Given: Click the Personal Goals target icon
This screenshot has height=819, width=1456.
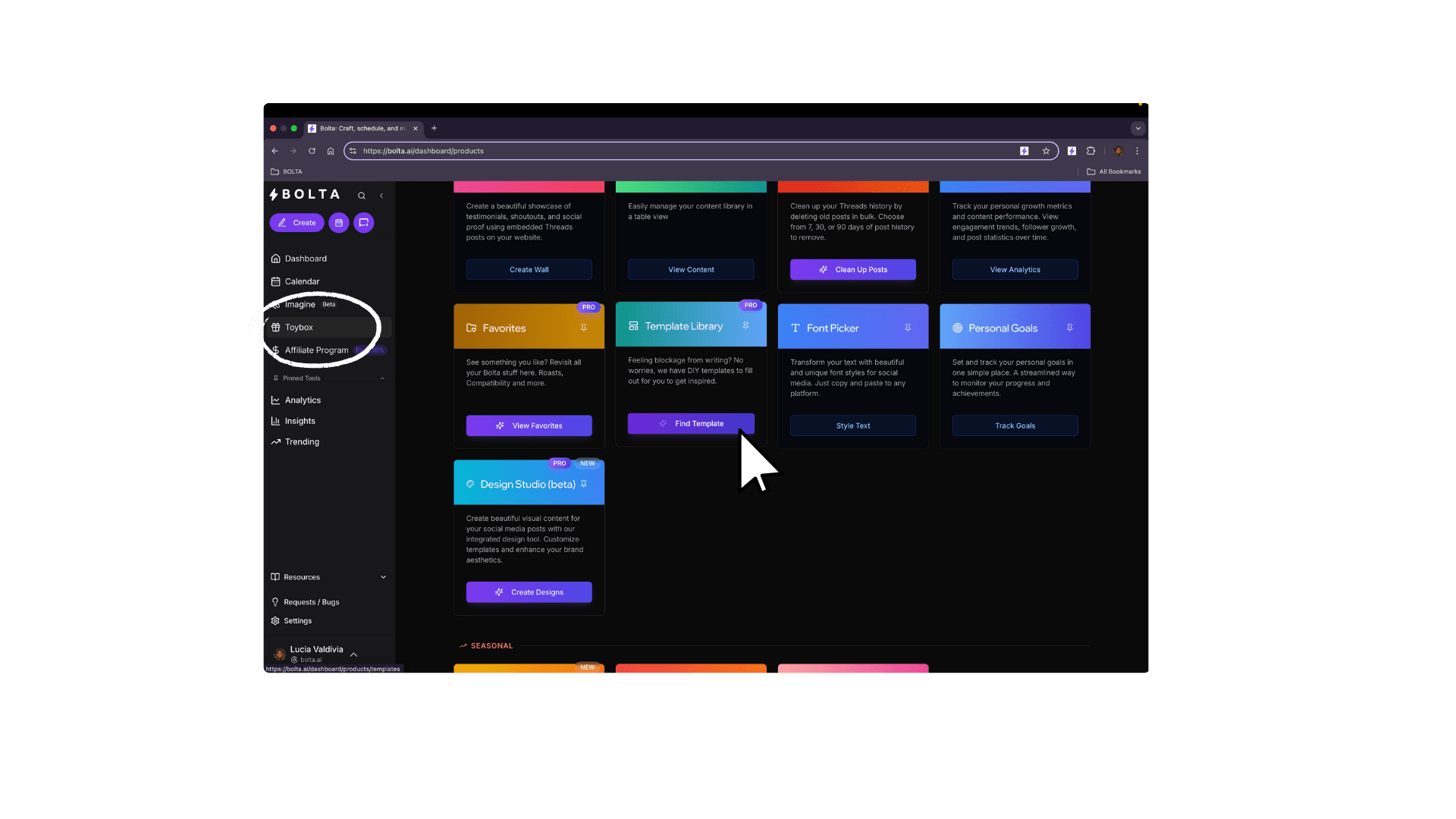Looking at the screenshot, I should [x=958, y=328].
